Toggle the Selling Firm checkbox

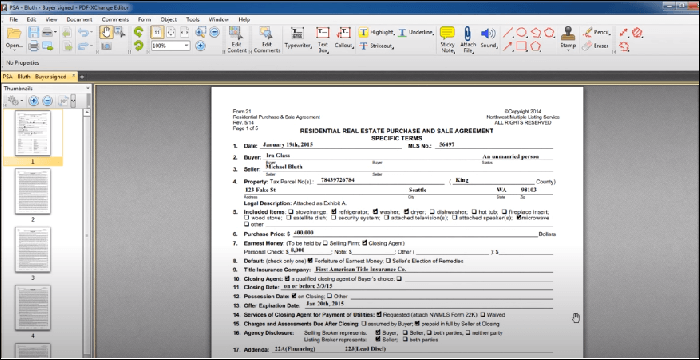tap(325, 243)
